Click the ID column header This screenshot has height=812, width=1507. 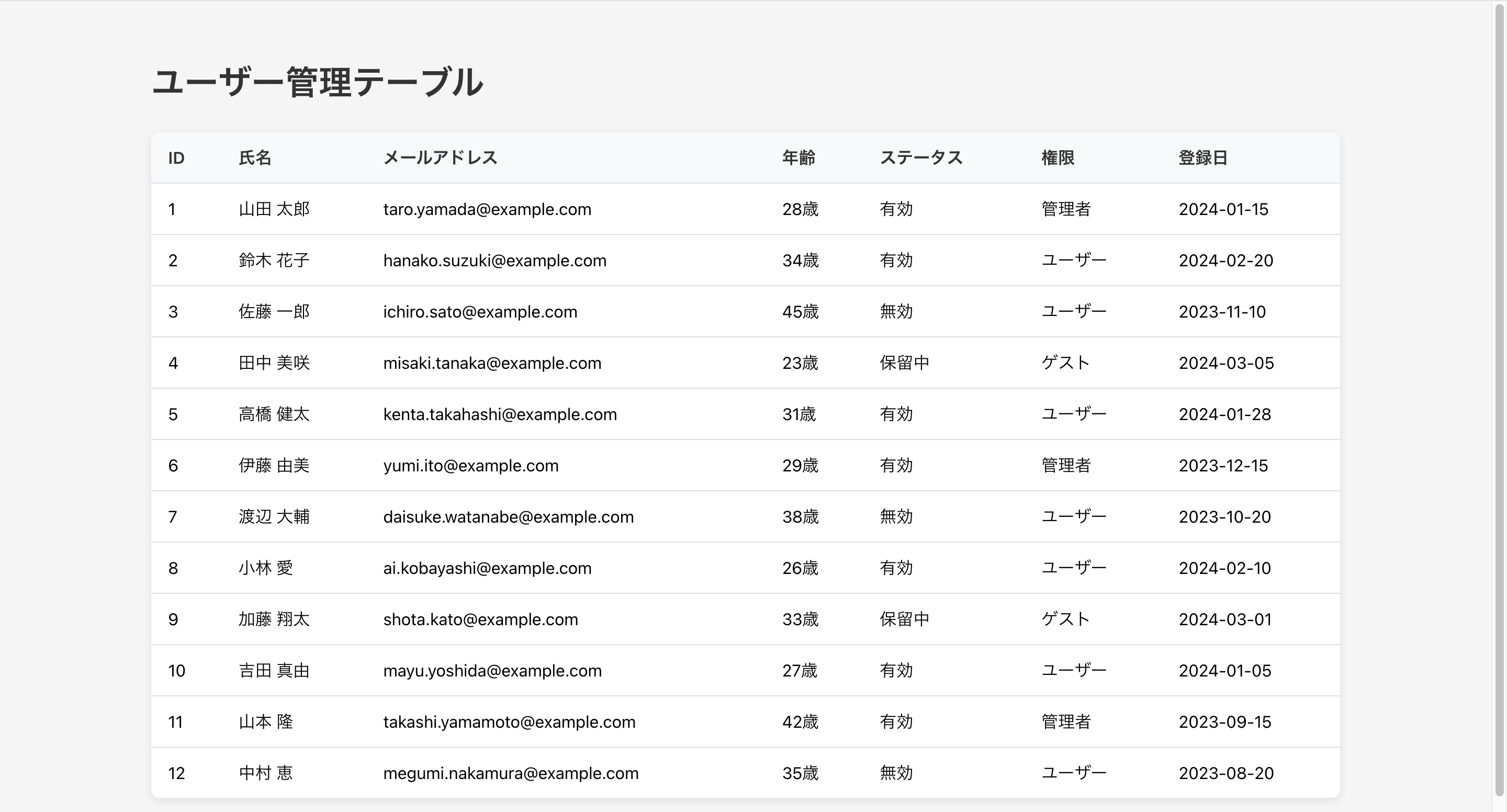pyautogui.click(x=176, y=158)
